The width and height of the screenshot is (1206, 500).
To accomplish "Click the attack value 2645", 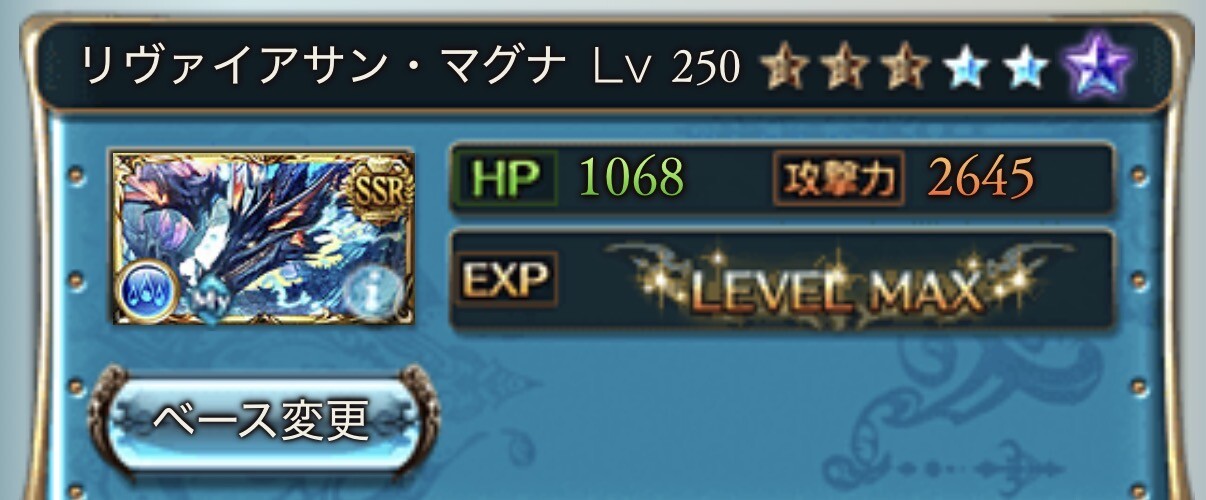I will tap(980, 179).
